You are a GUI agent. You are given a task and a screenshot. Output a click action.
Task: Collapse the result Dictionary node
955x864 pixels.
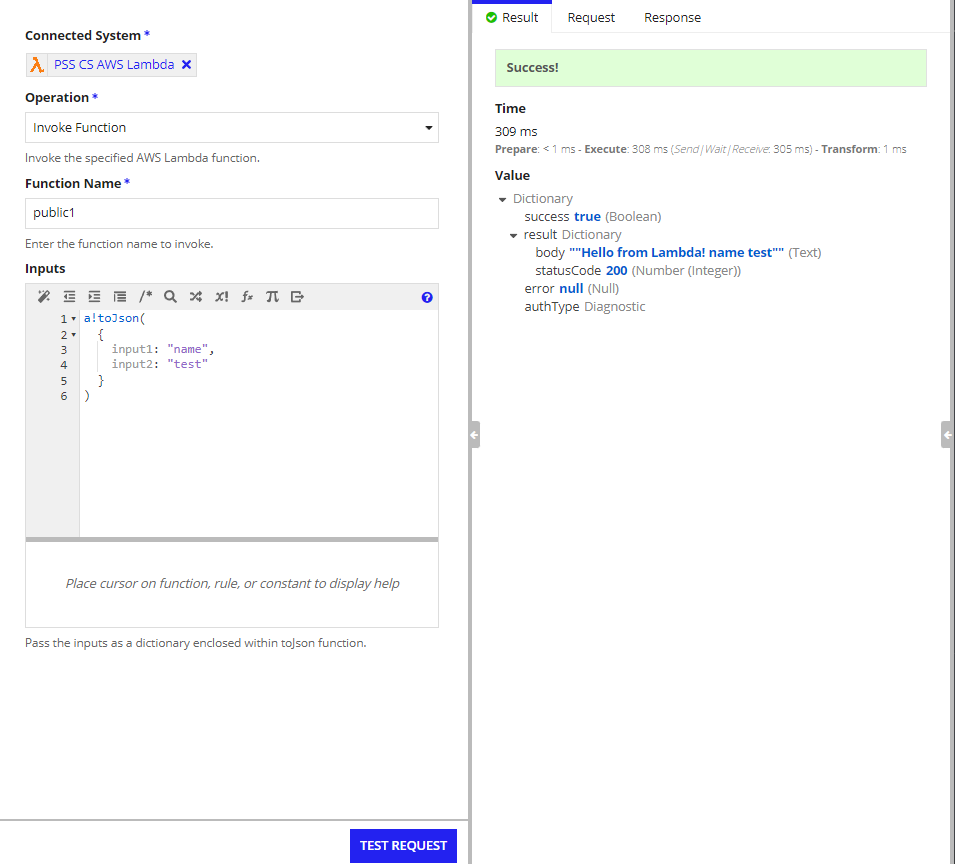[514, 235]
